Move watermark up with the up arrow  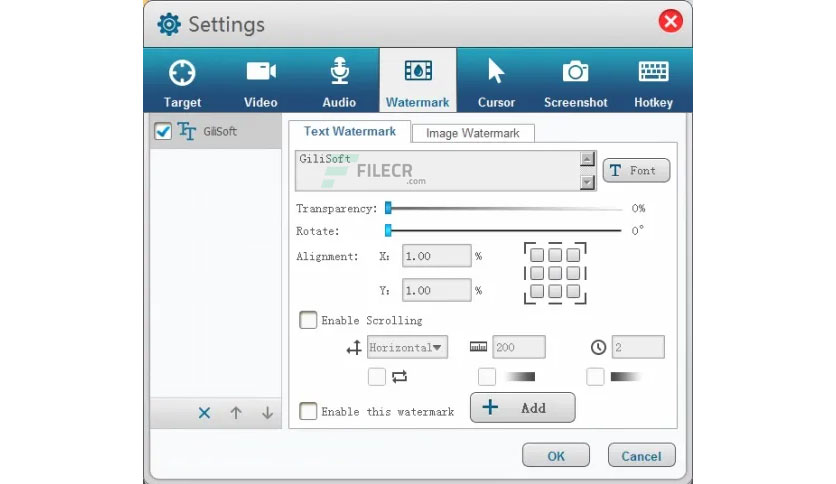click(x=236, y=413)
